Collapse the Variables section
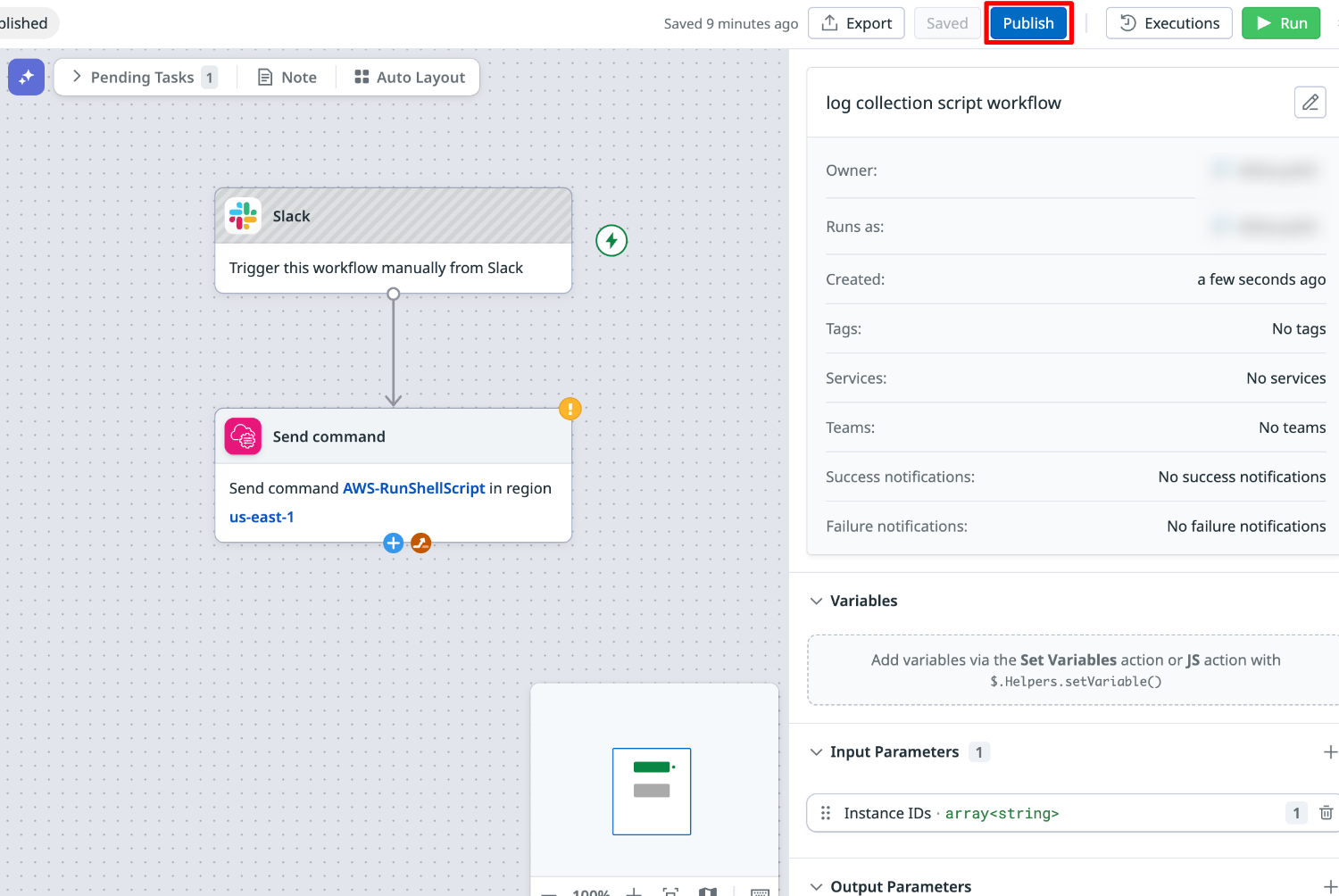 (x=816, y=601)
